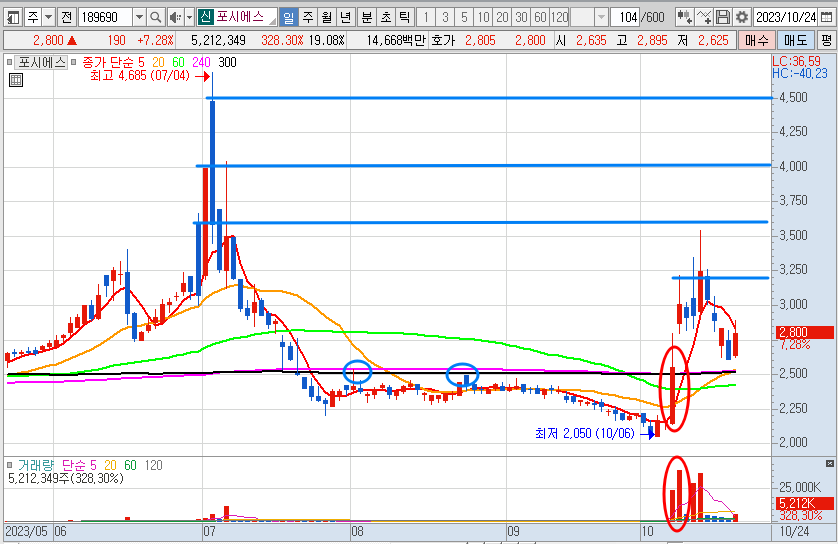Image resolution: width=838 pixels, height=544 pixels.
Task: Click the 10/24 date label on time axis
Action: tap(794, 531)
